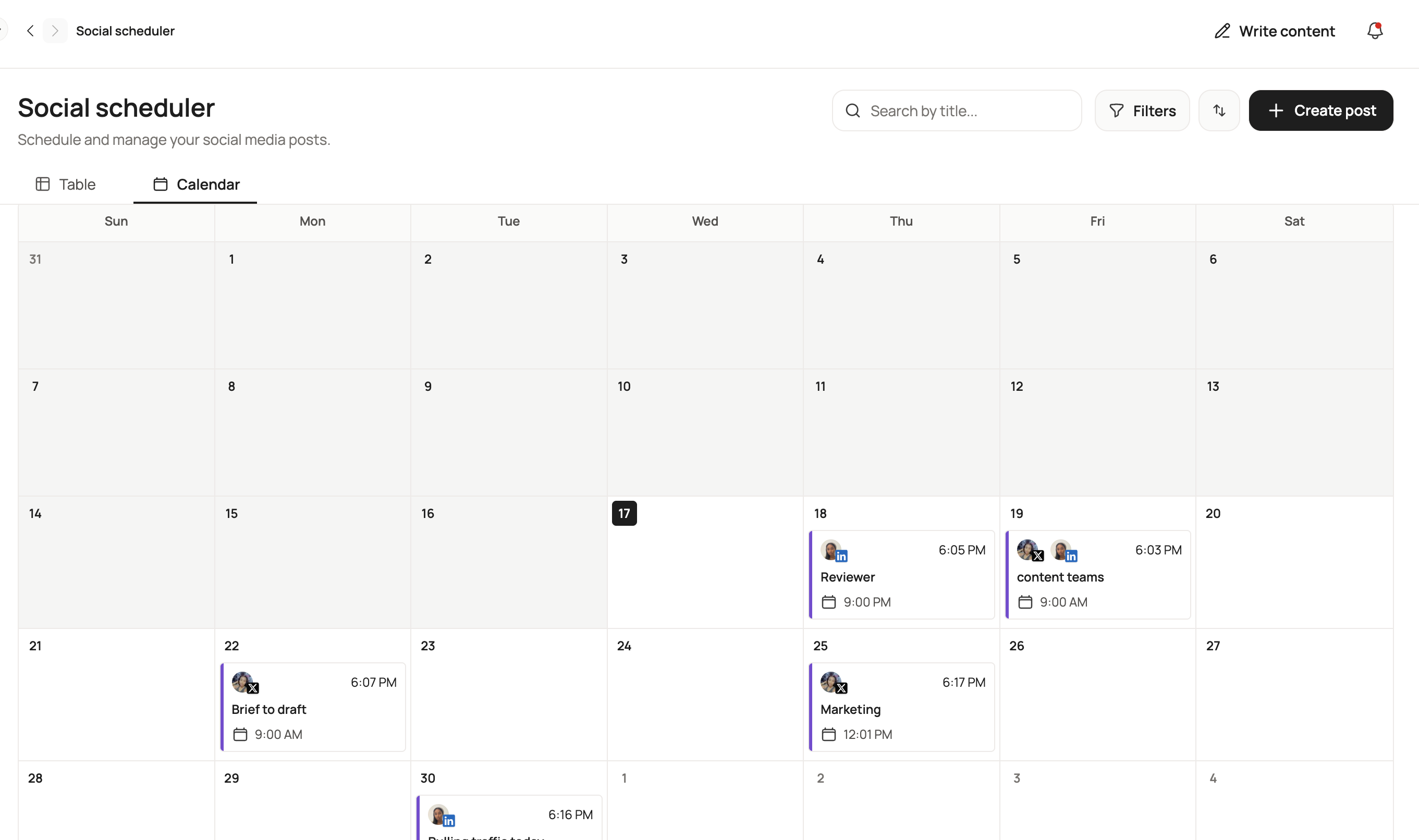Switch to the Table view tab
The height and width of the screenshot is (840, 1419).
pyautogui.click(x=66, y=184)
